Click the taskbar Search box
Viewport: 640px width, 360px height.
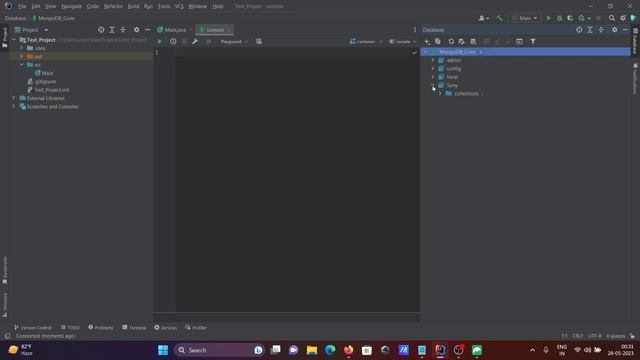[x=219, y=350]
